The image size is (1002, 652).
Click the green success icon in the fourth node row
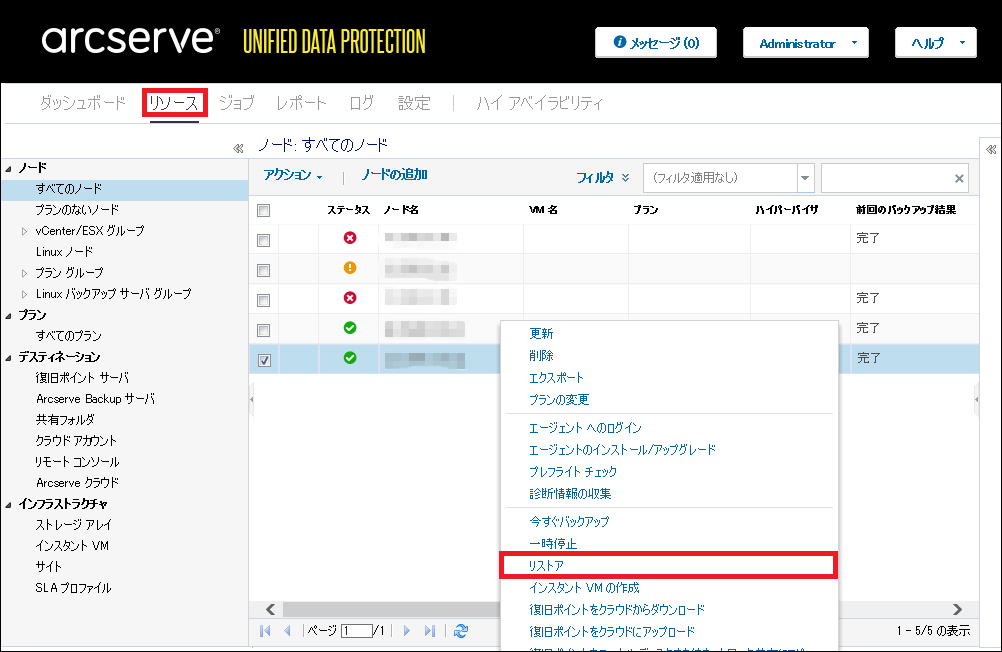click(350, 328)
